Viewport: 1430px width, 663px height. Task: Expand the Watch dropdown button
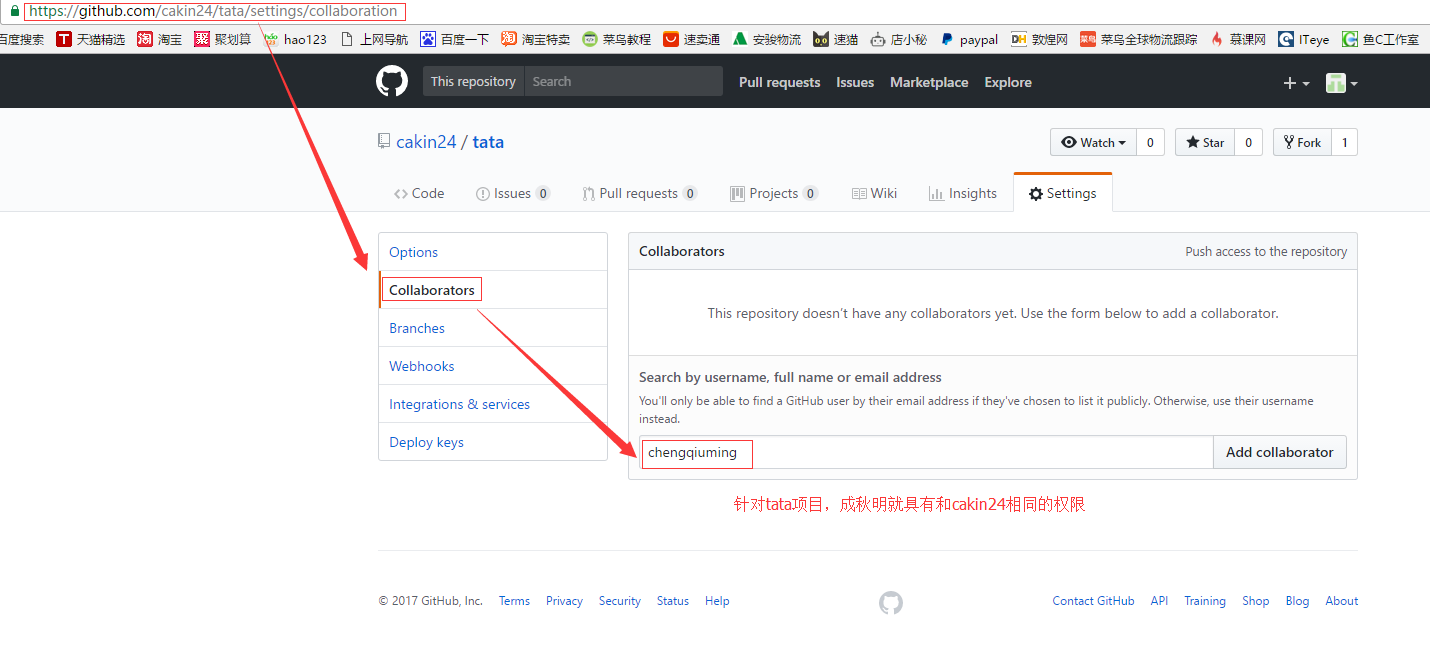[x=1093, y=142]
